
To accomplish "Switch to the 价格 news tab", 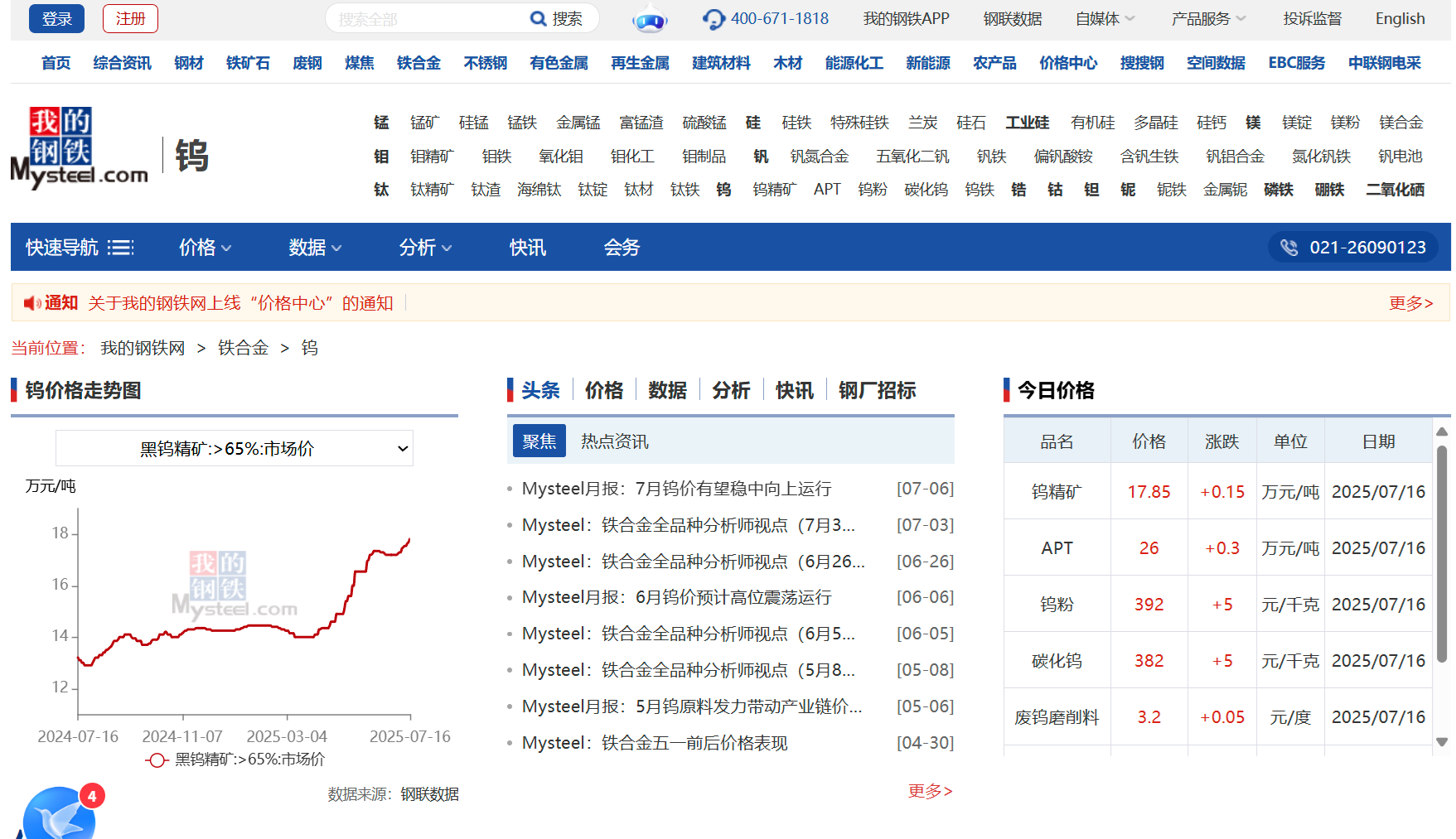I will [x=604, y=390].
